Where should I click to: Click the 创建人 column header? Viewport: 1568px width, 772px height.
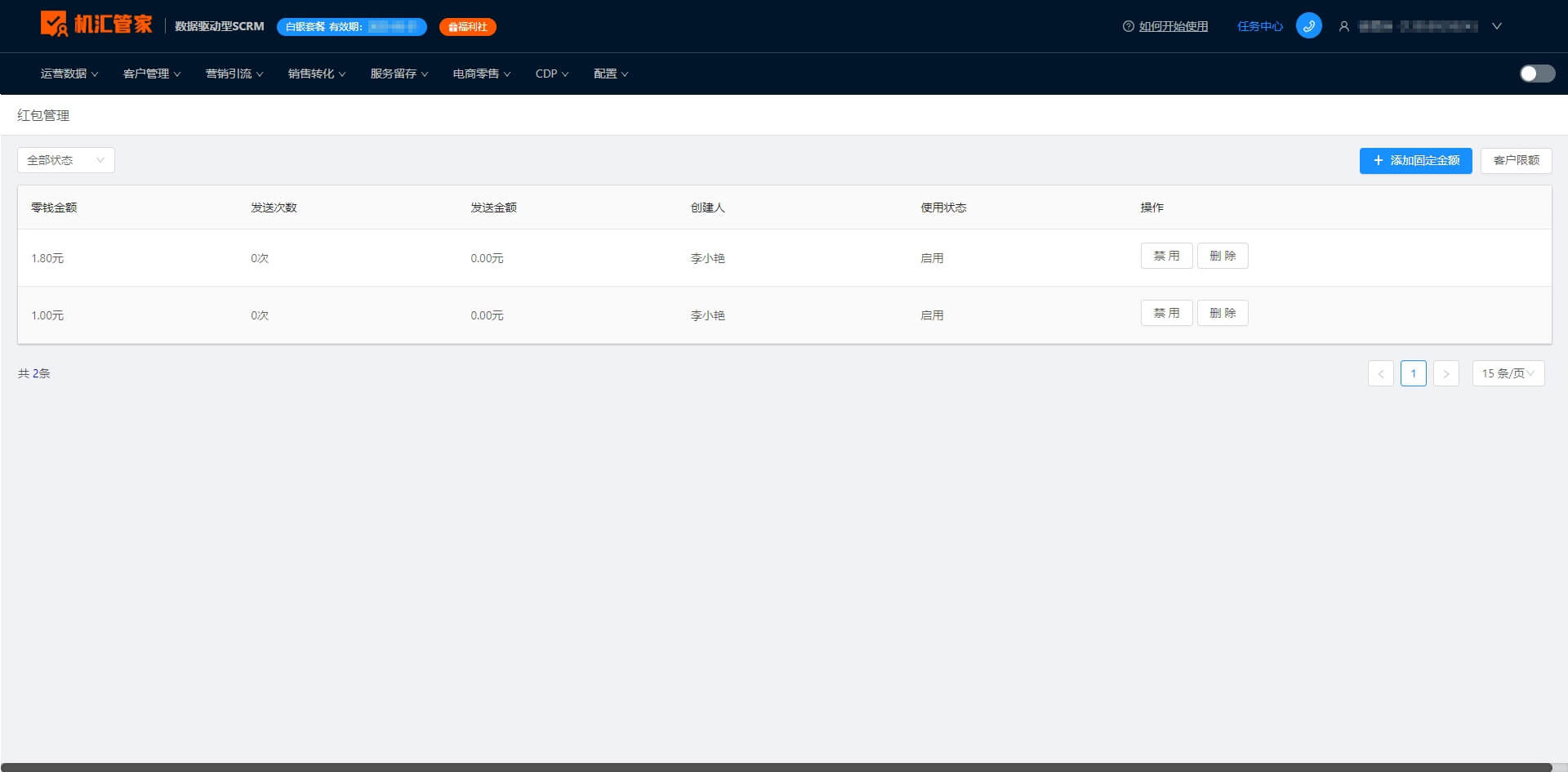(707, 208)
